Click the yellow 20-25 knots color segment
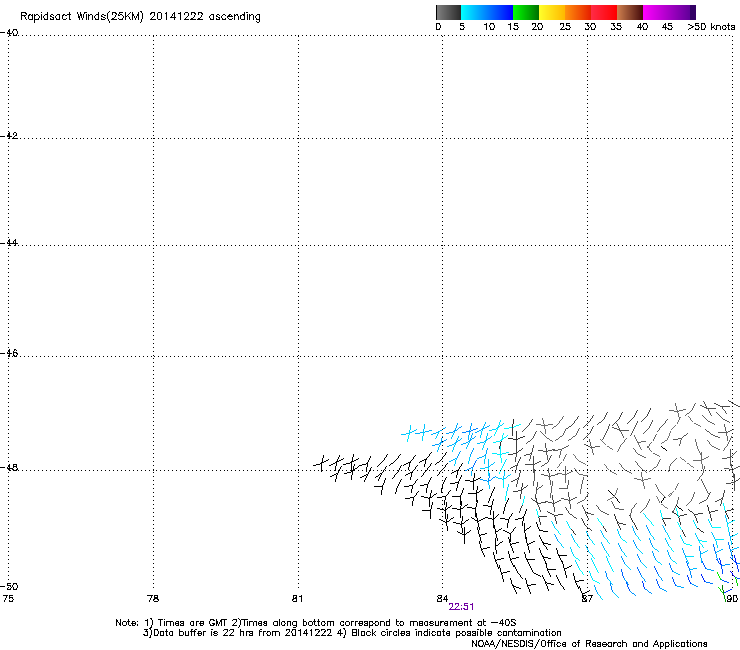Viewport: 740px width, 650px height. point(552,12)
